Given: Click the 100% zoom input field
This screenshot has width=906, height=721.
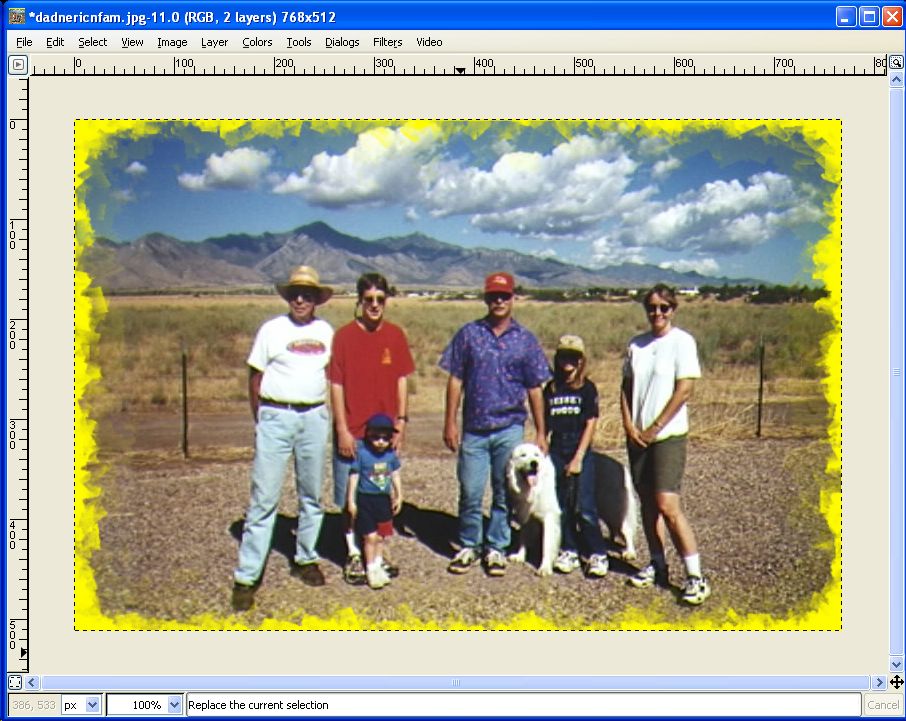Looking at the screenshot, I should click(x=138, y=705).
